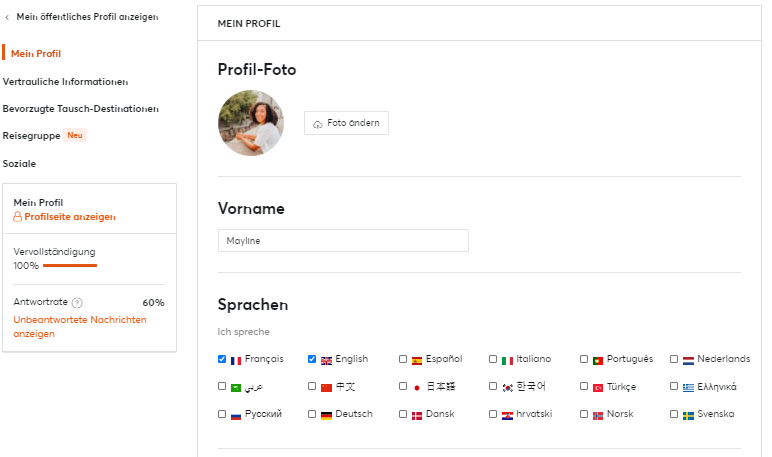772x457 pixels.
Task: Uncheck the Français language checkbox
Action: [x=222, y=359]
